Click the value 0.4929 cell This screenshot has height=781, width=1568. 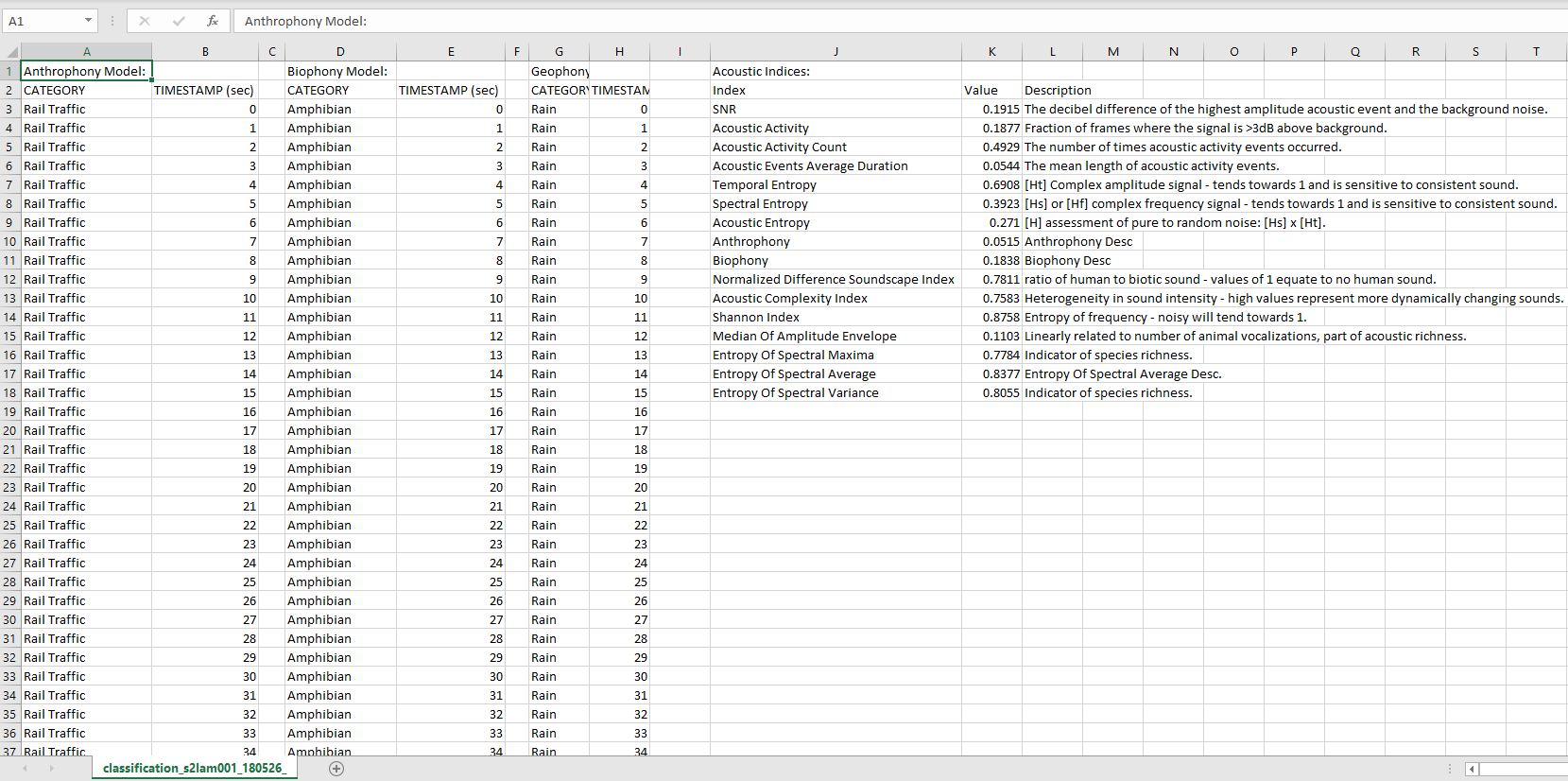991,147
